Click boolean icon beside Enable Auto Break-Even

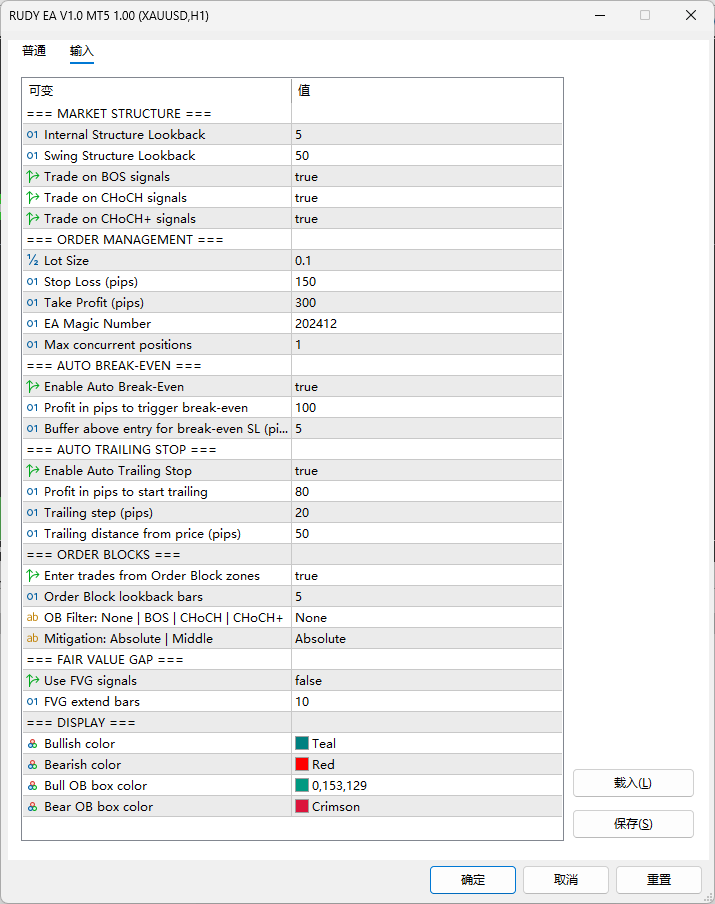point(32,386)
